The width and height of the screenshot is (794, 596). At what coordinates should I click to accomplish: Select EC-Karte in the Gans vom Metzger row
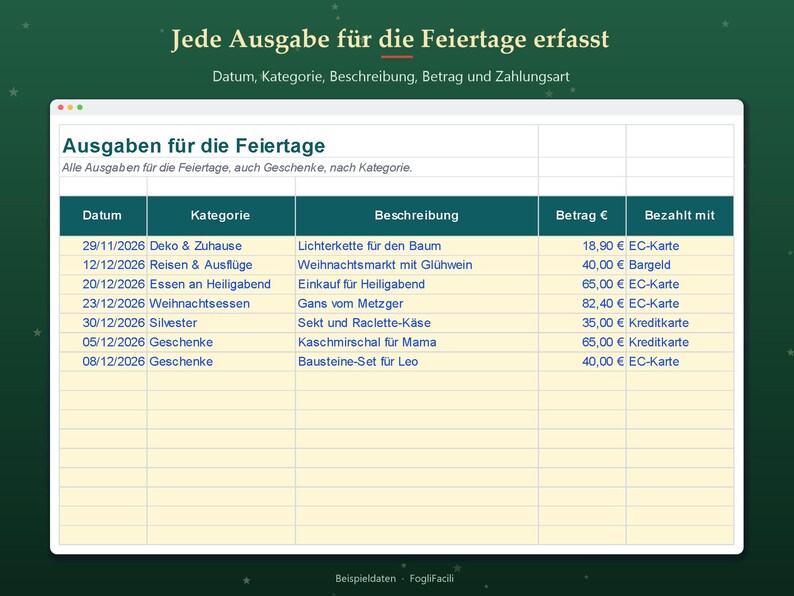click(680, 303)
